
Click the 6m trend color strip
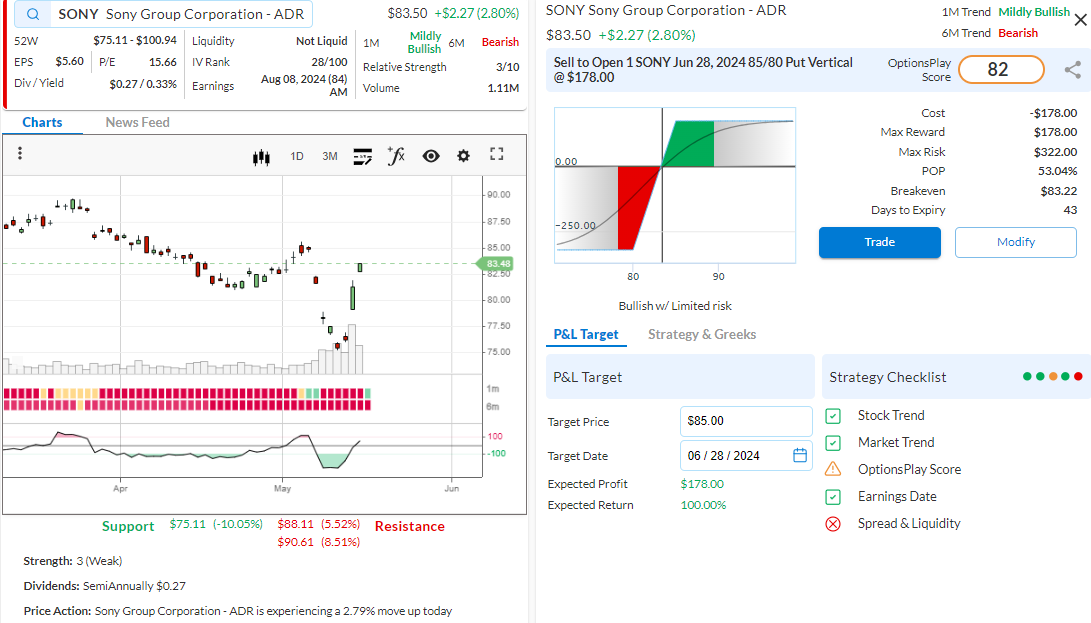(187, 405)
